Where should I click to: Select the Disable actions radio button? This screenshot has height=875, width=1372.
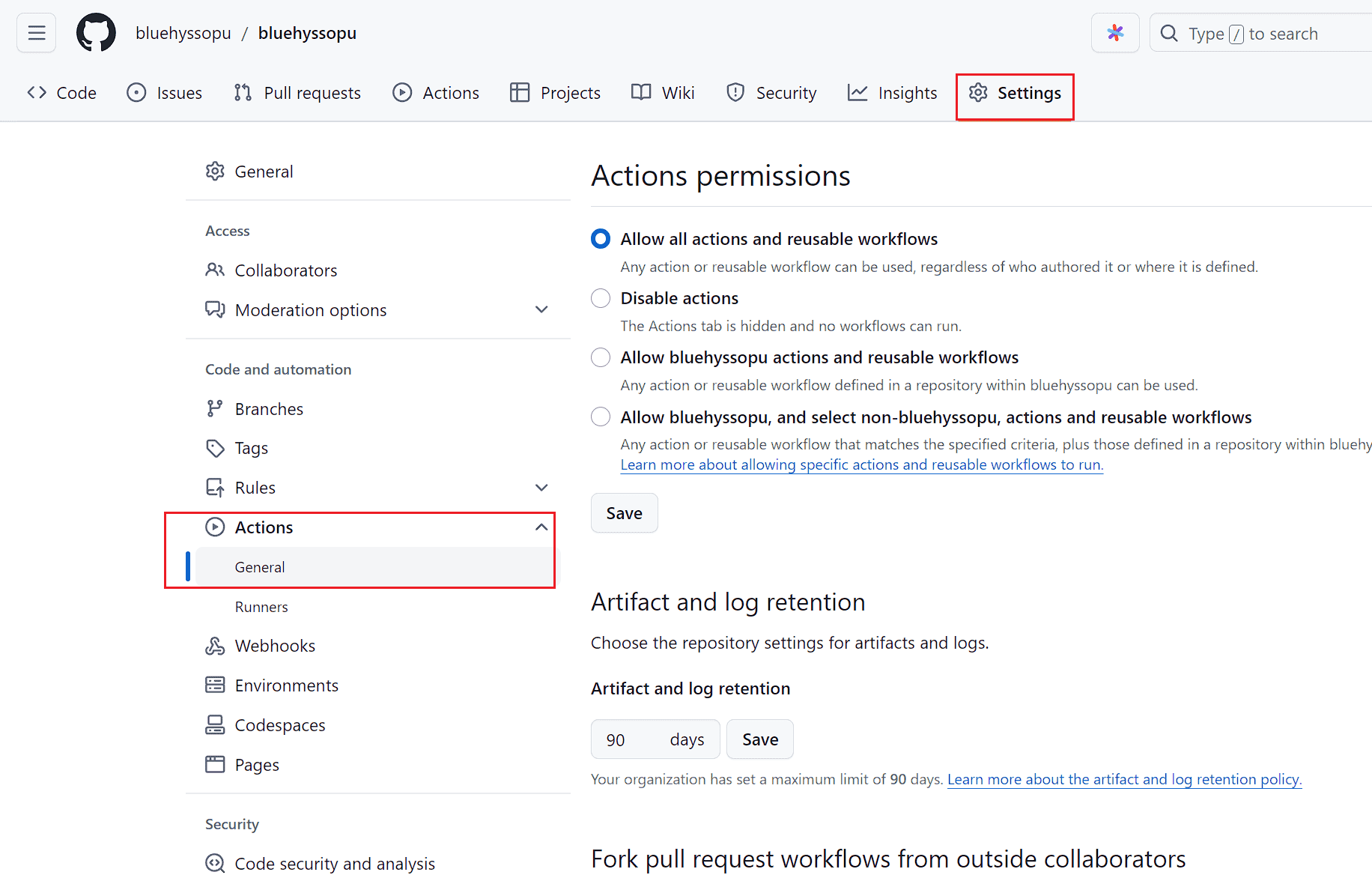pyautogui.click(x=601, y=298)
